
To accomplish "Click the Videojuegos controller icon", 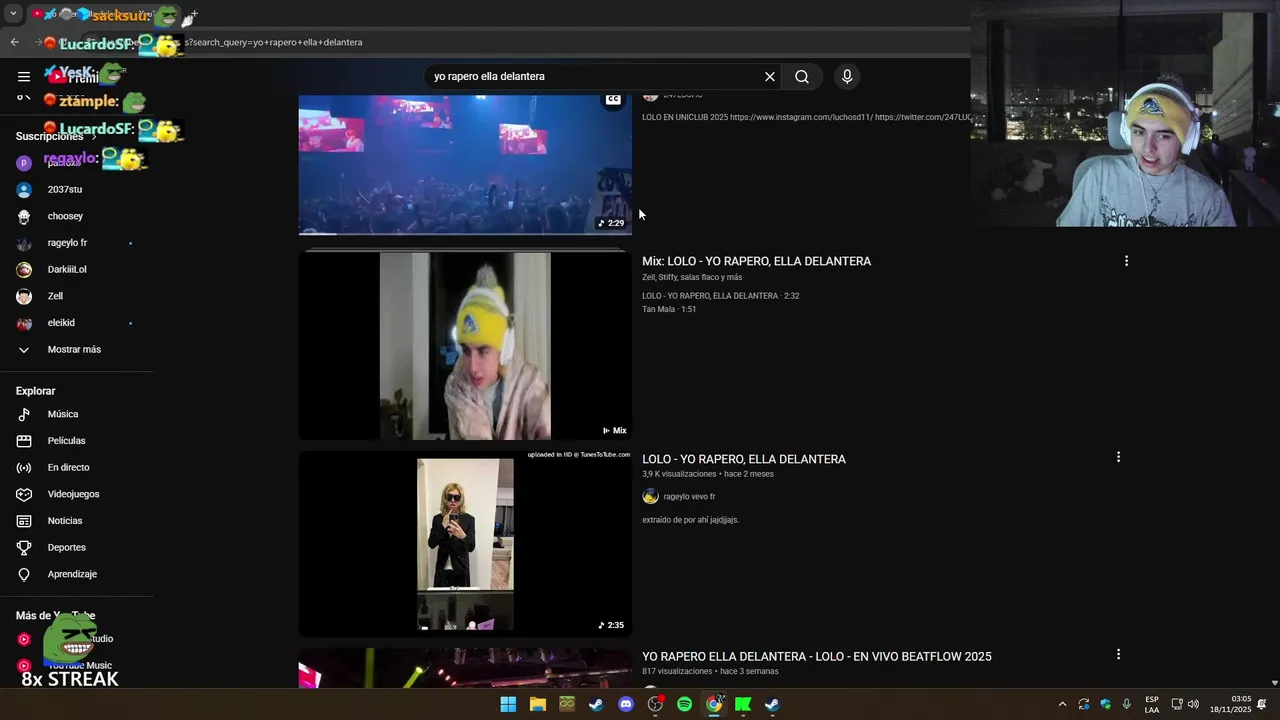I will point(24,494).
